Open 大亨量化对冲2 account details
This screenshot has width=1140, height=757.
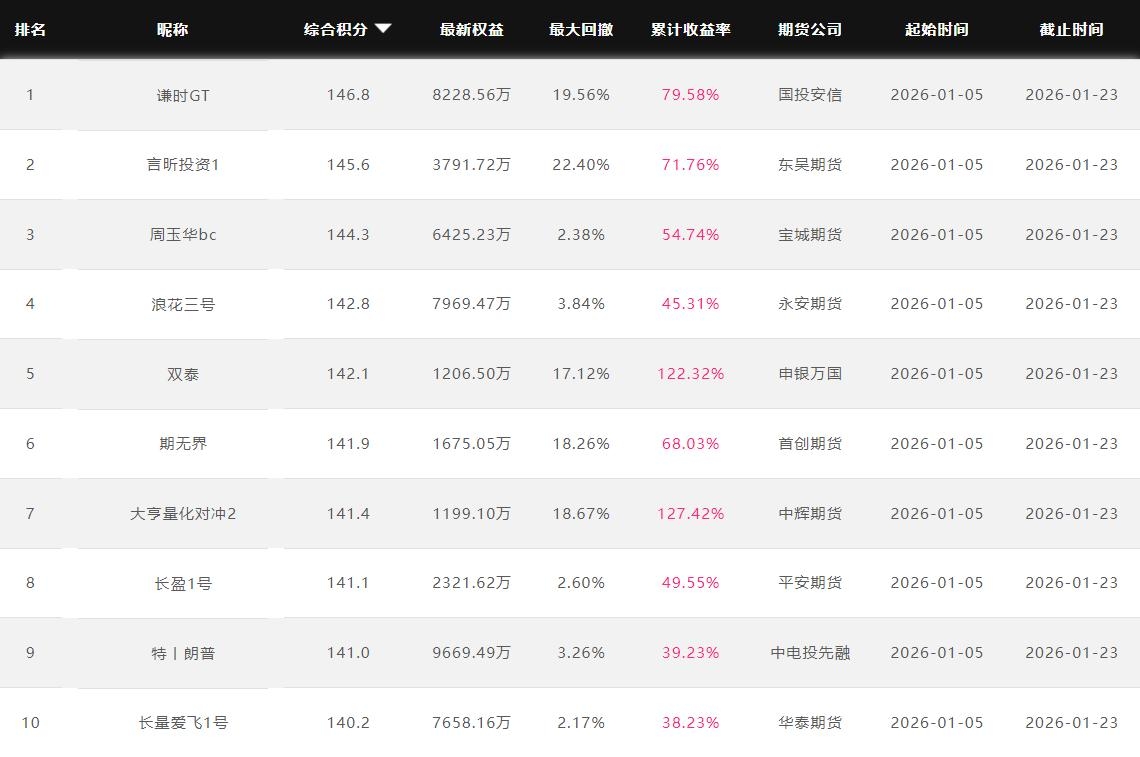point(183,514)
